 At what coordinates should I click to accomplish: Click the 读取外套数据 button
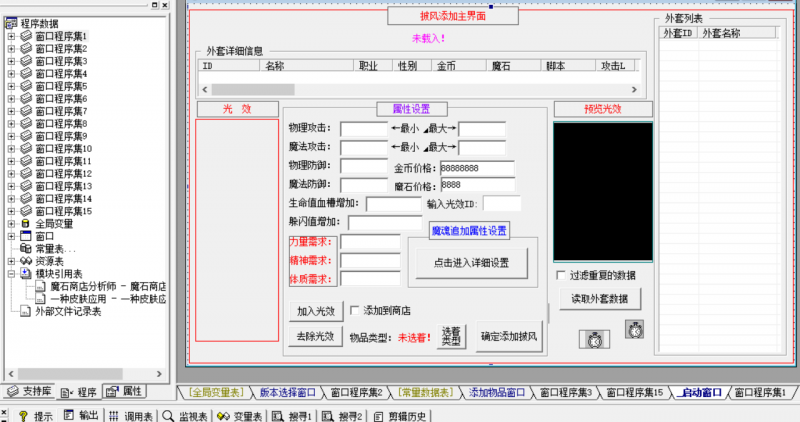tap(599, 299)
